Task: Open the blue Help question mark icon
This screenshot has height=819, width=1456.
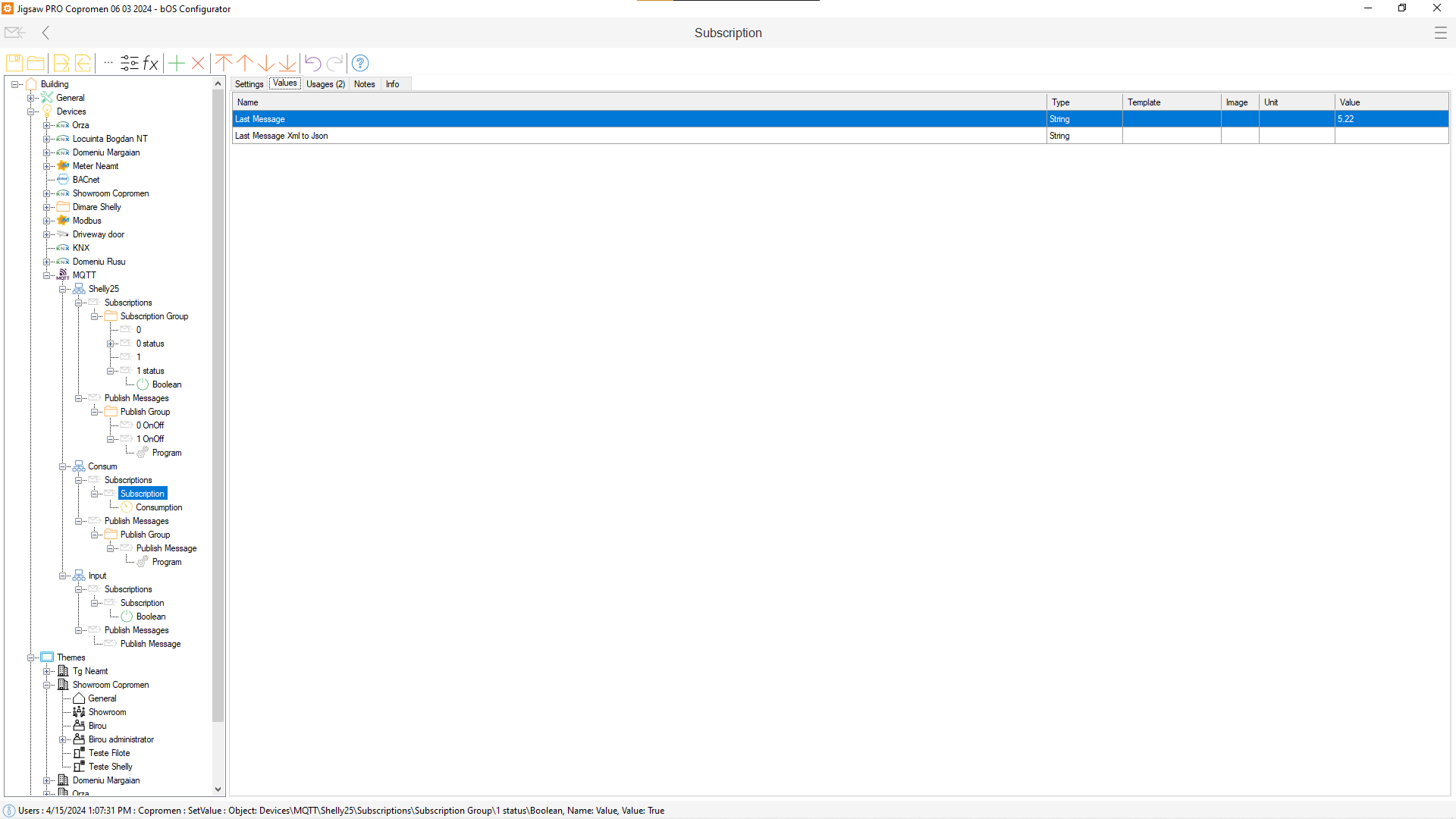Action: (360, 63)
